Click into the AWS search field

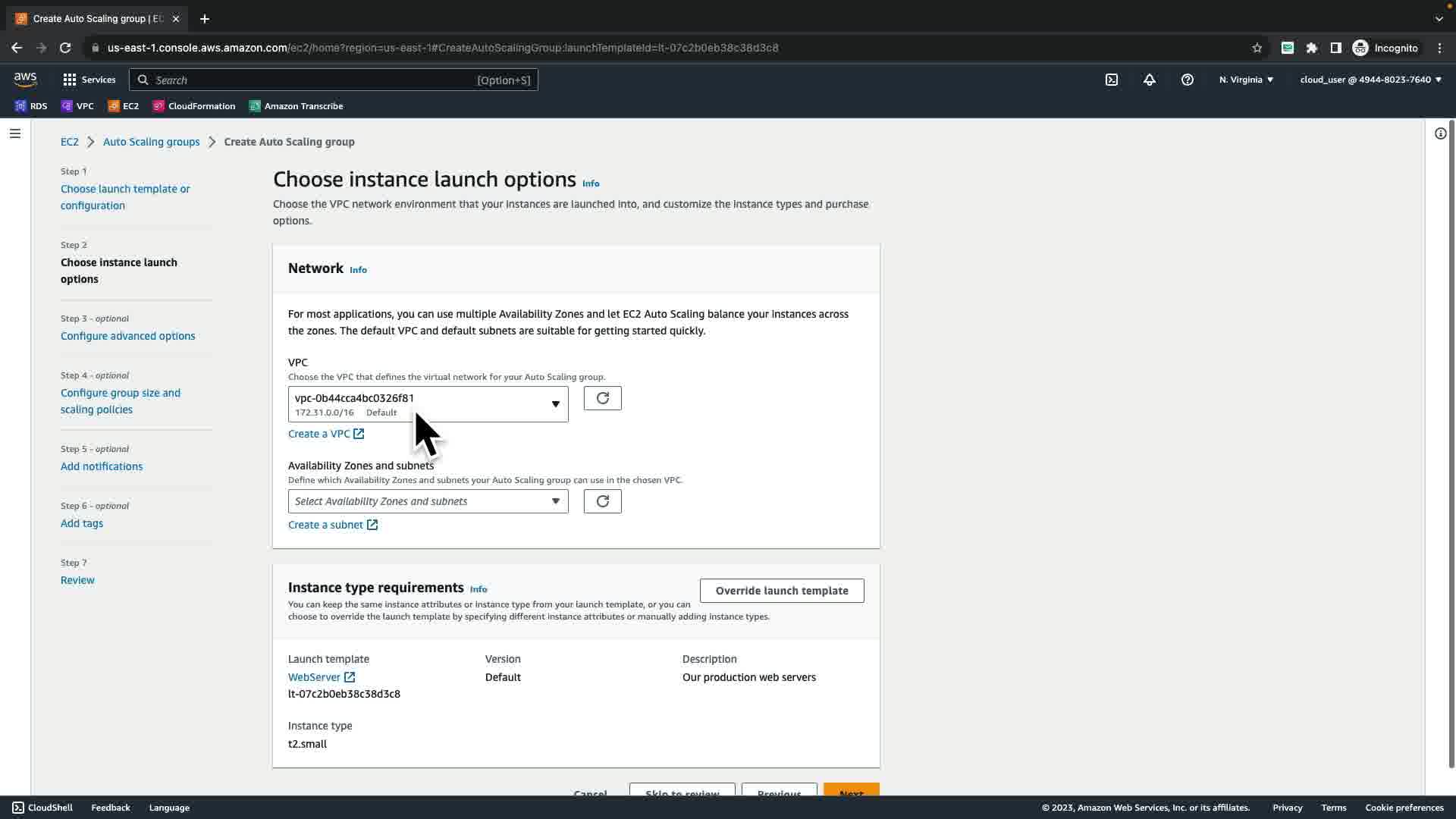coord(311,80)
